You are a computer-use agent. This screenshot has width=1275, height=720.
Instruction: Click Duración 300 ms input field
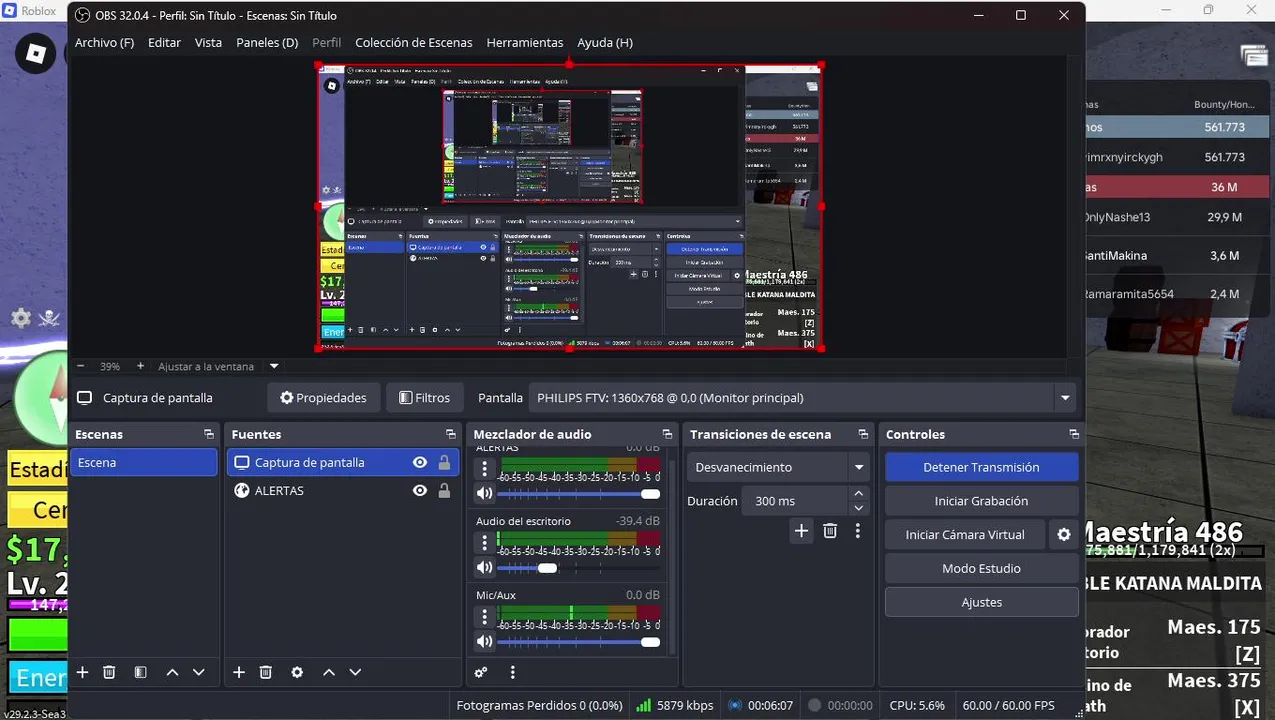tap(796, 501)
